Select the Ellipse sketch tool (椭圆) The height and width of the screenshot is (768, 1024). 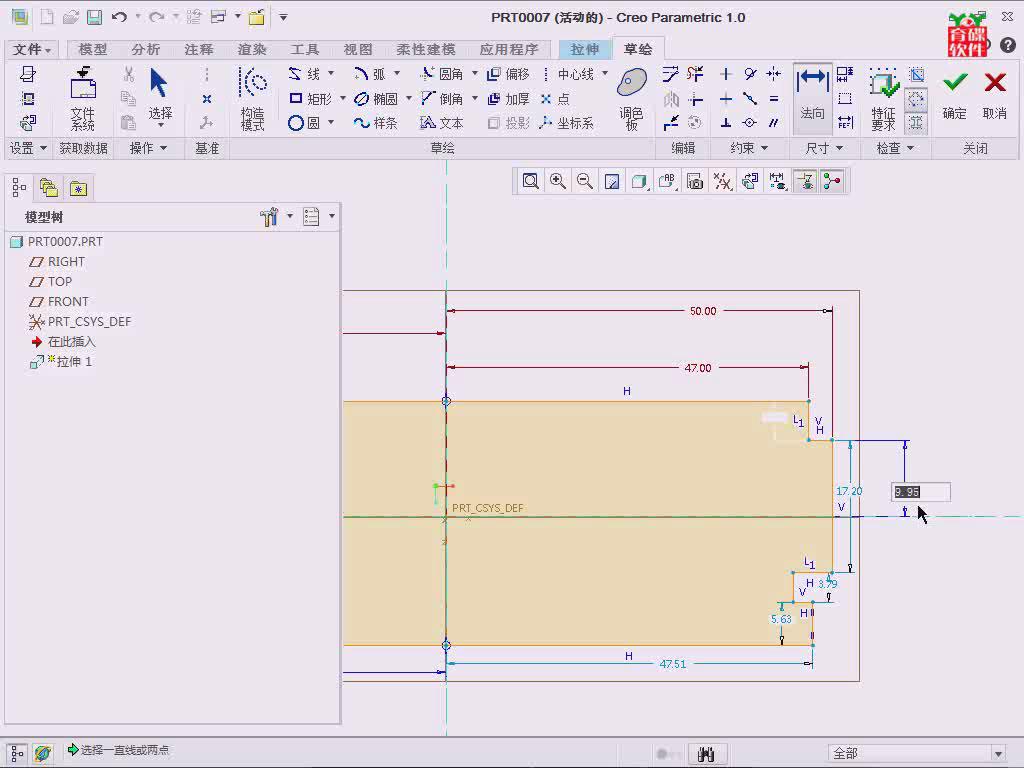tap(376, 99)
